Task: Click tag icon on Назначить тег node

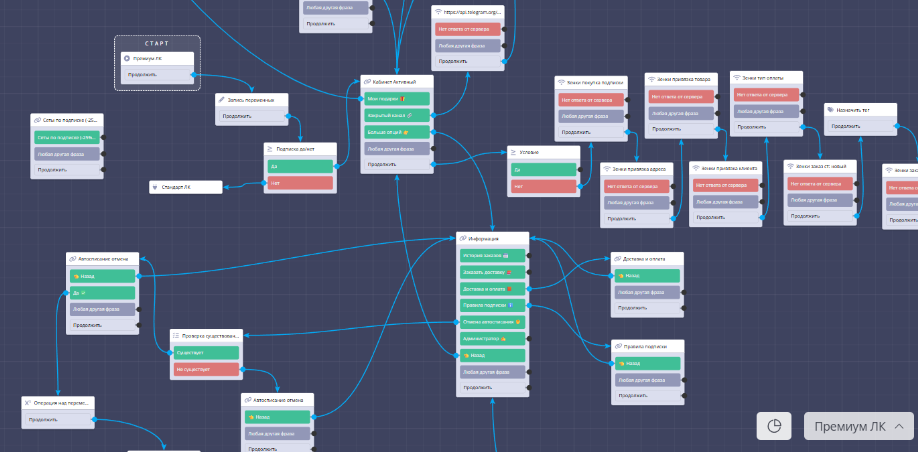Action: click(x=831, y=109)
